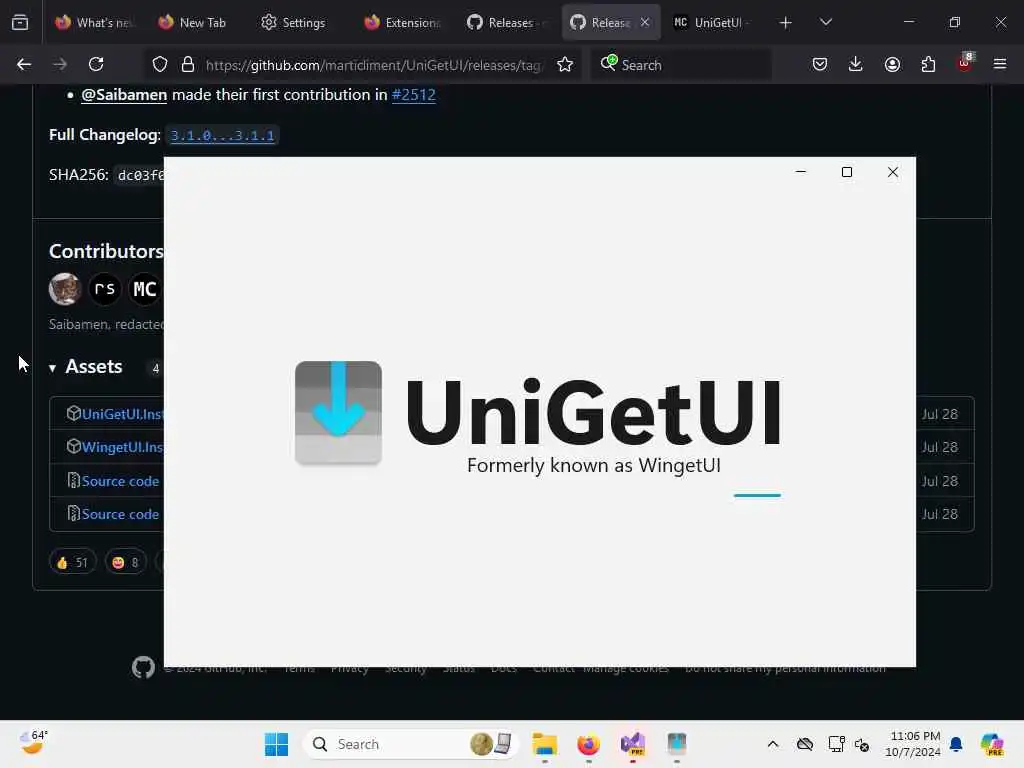
Task: Expand the list all tabs chevron
Action: pyautogui.click(x=825, y=23)
